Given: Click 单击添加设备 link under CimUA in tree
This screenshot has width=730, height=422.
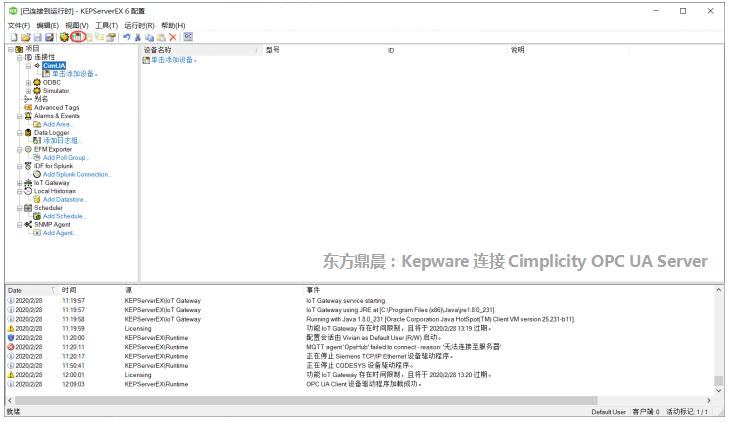Looking at the screenshot, I should [74, 74].
